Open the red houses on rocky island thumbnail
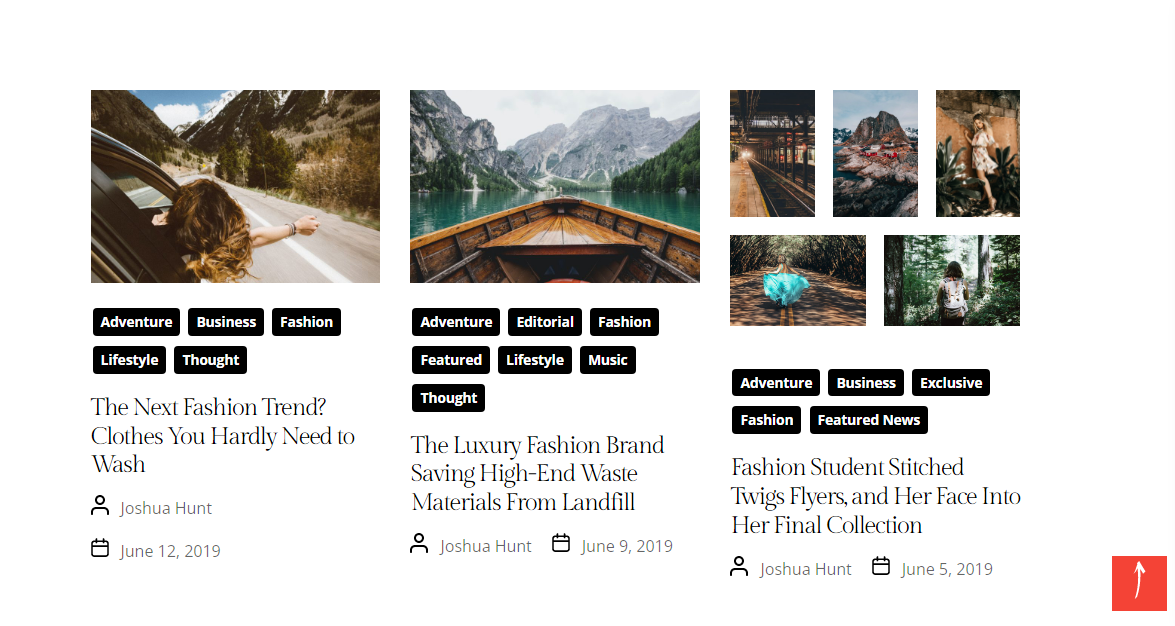The image size is (1175, 626). 875,153
